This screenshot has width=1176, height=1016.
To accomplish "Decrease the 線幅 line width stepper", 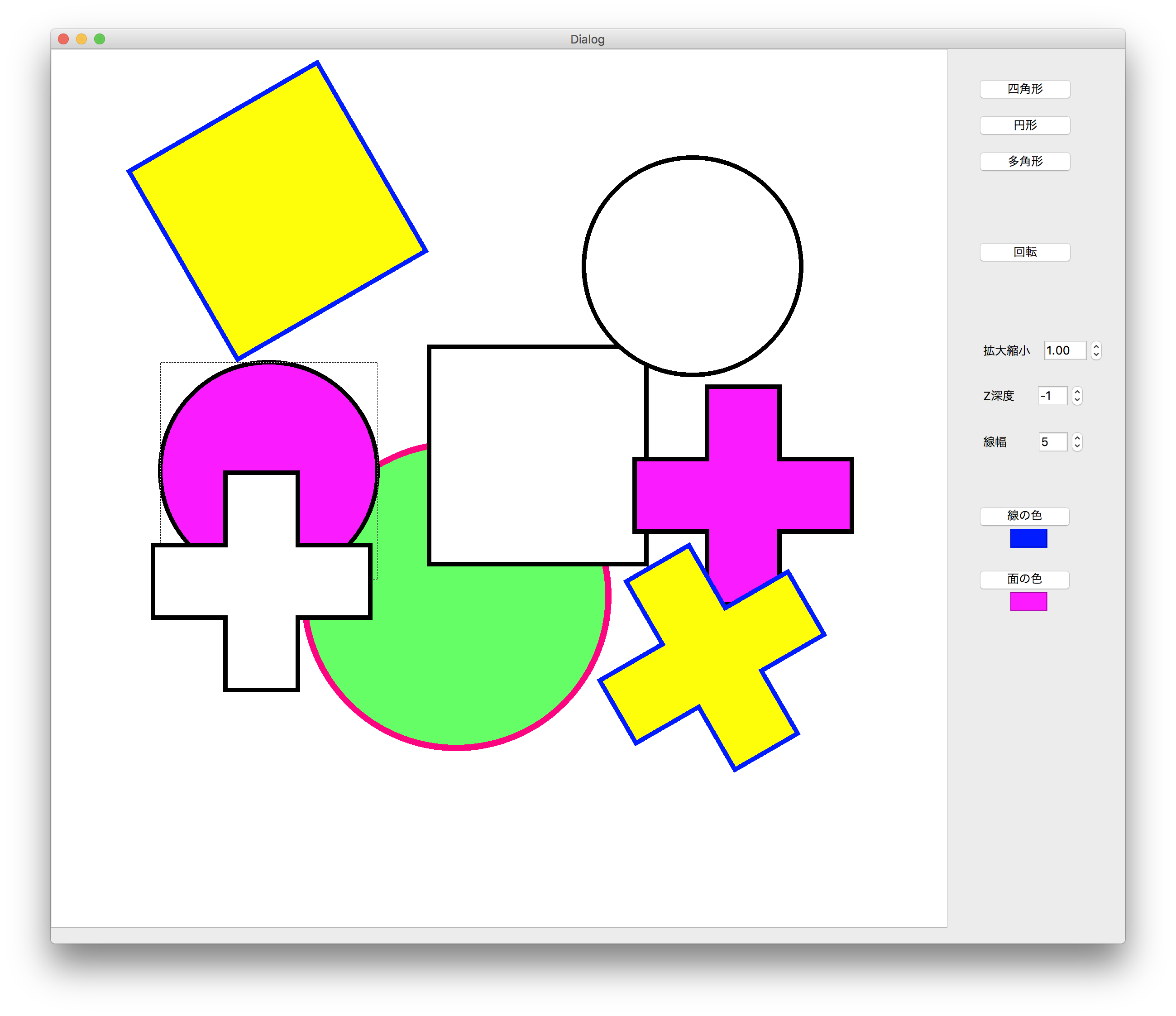I will point(1077,446).
